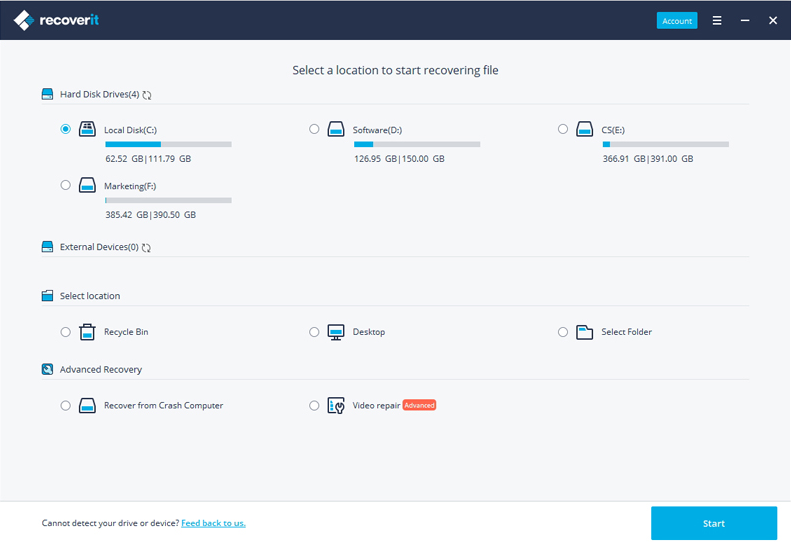Click the Video repair icon

tap(336, 406)
